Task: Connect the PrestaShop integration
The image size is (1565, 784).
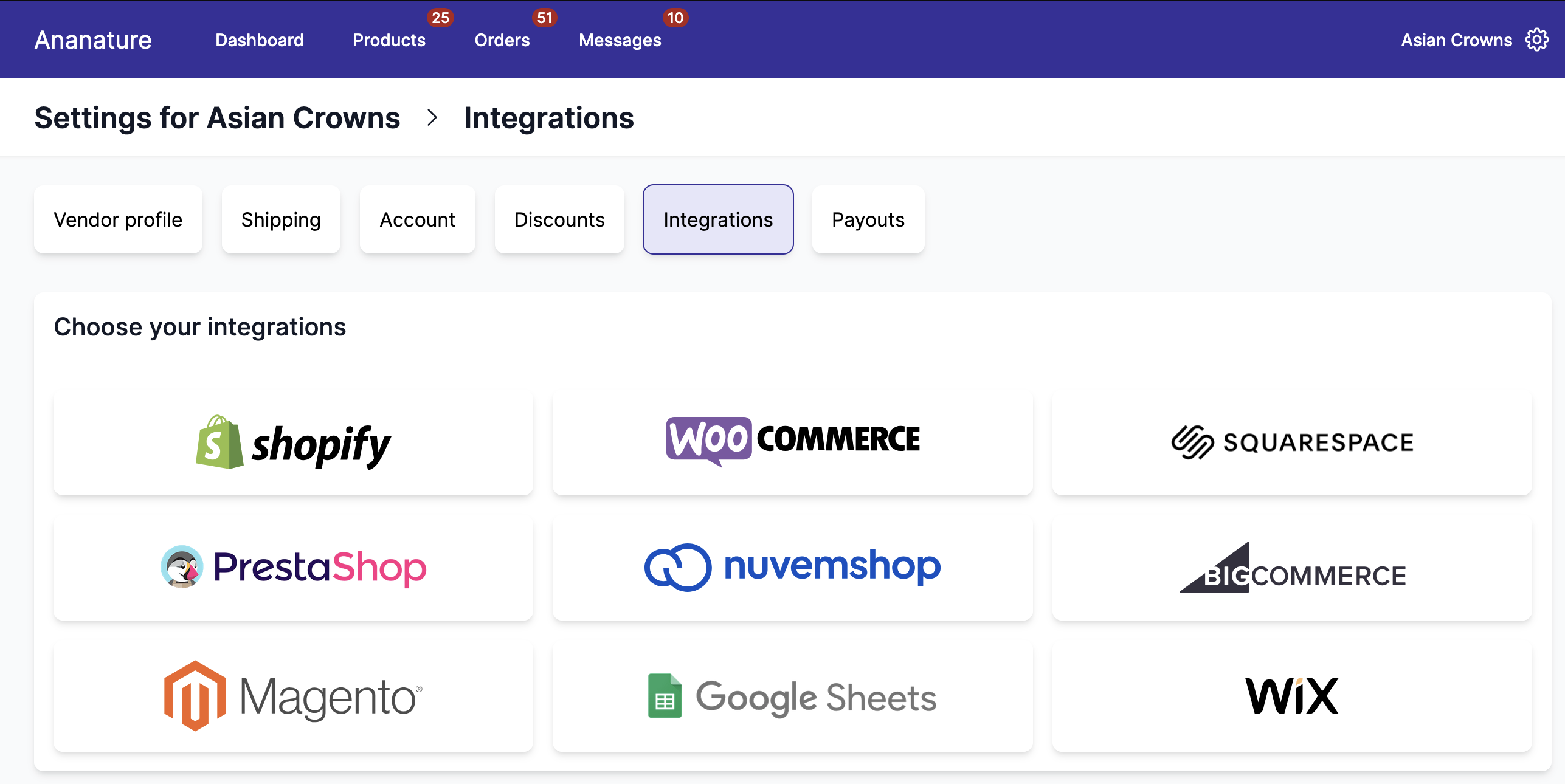Action: point(293,568)
